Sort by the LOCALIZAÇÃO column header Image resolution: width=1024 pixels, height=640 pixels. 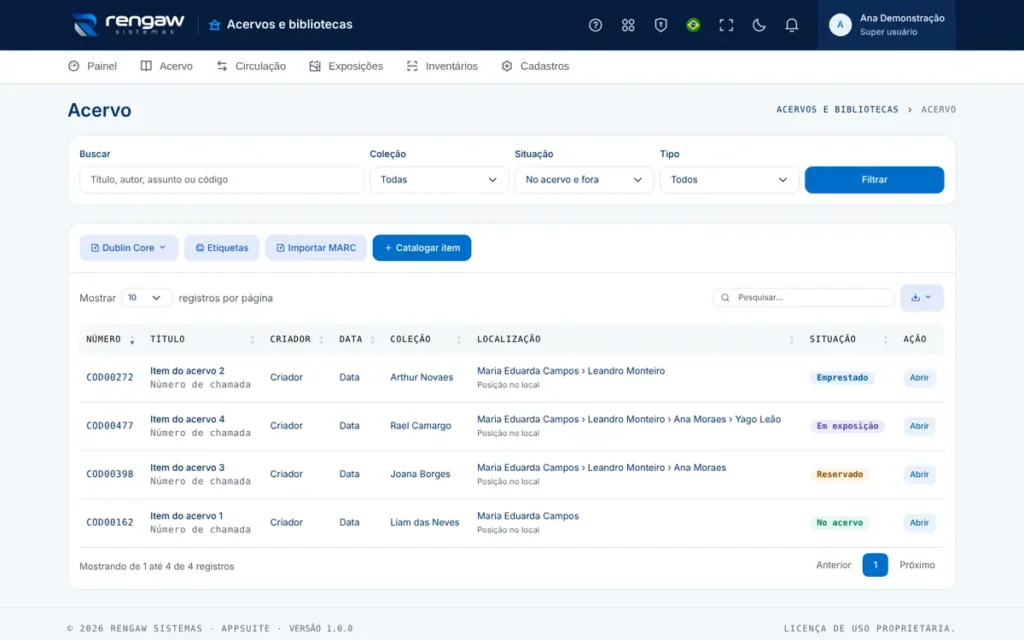coord(636,339)
